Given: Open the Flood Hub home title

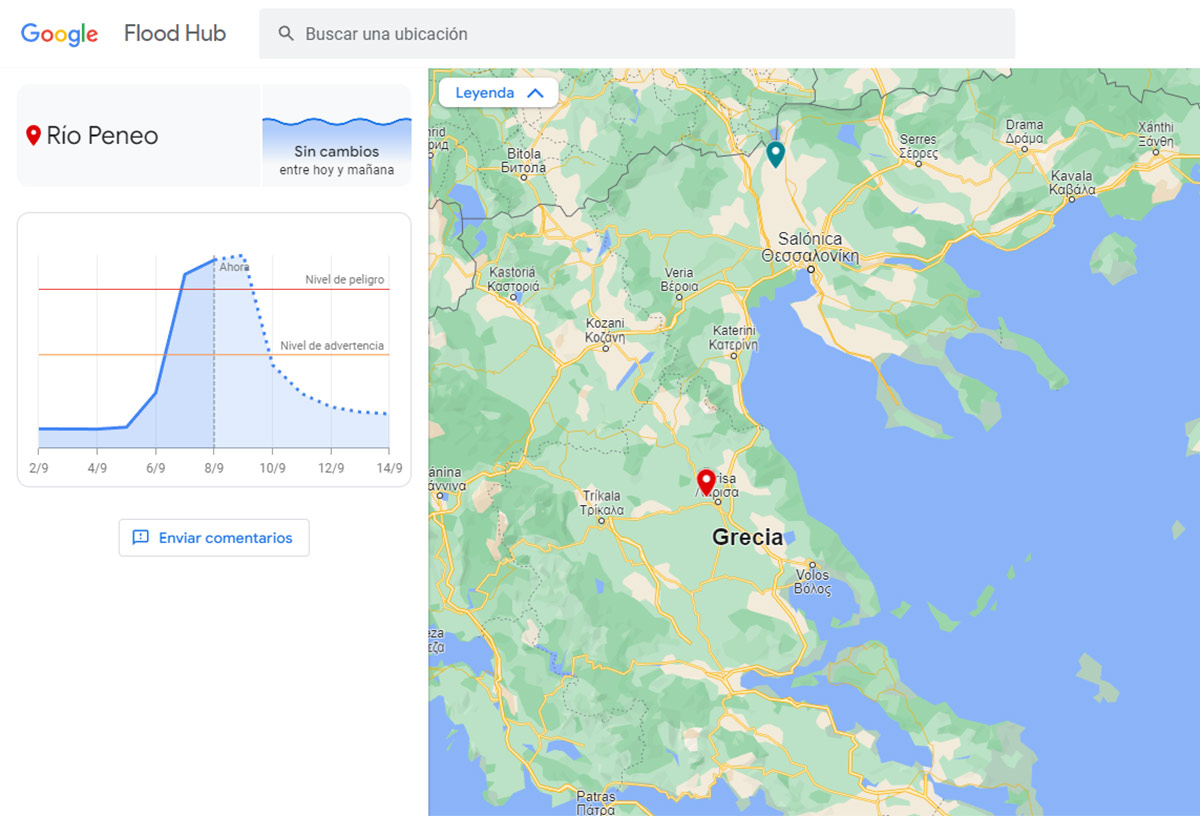Looking at the screenshot, I should [x=175, y=34].
